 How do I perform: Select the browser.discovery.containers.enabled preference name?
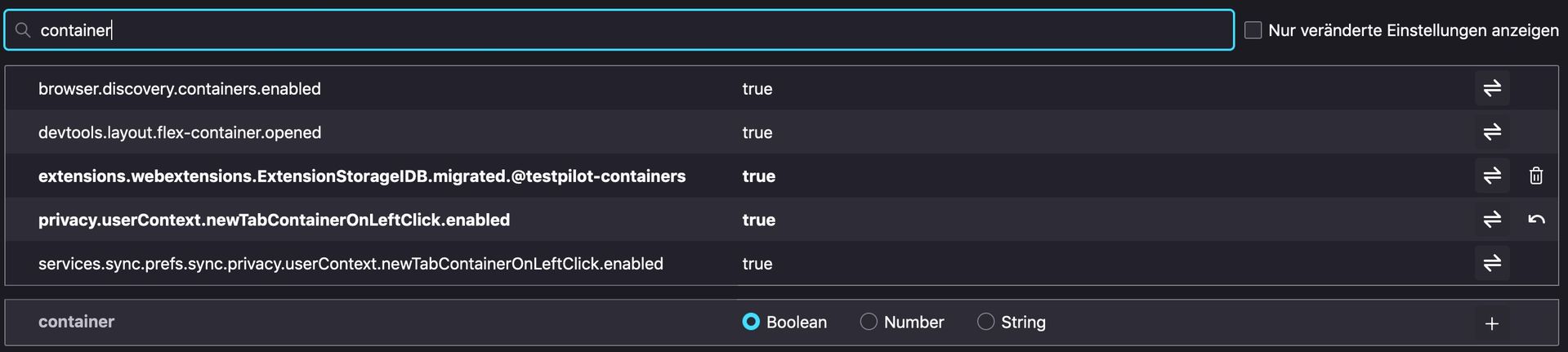[179, 89]
